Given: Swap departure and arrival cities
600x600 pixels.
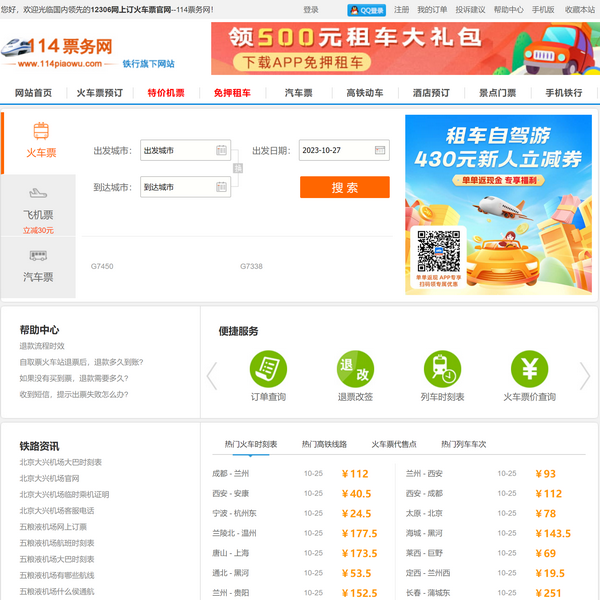Looking at the screenshot, I should click(238, 168).
